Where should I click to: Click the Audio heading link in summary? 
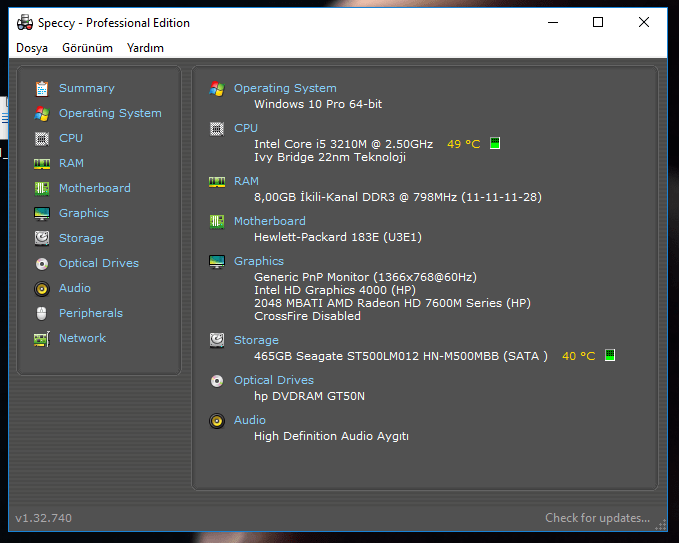tap(250, 420)
